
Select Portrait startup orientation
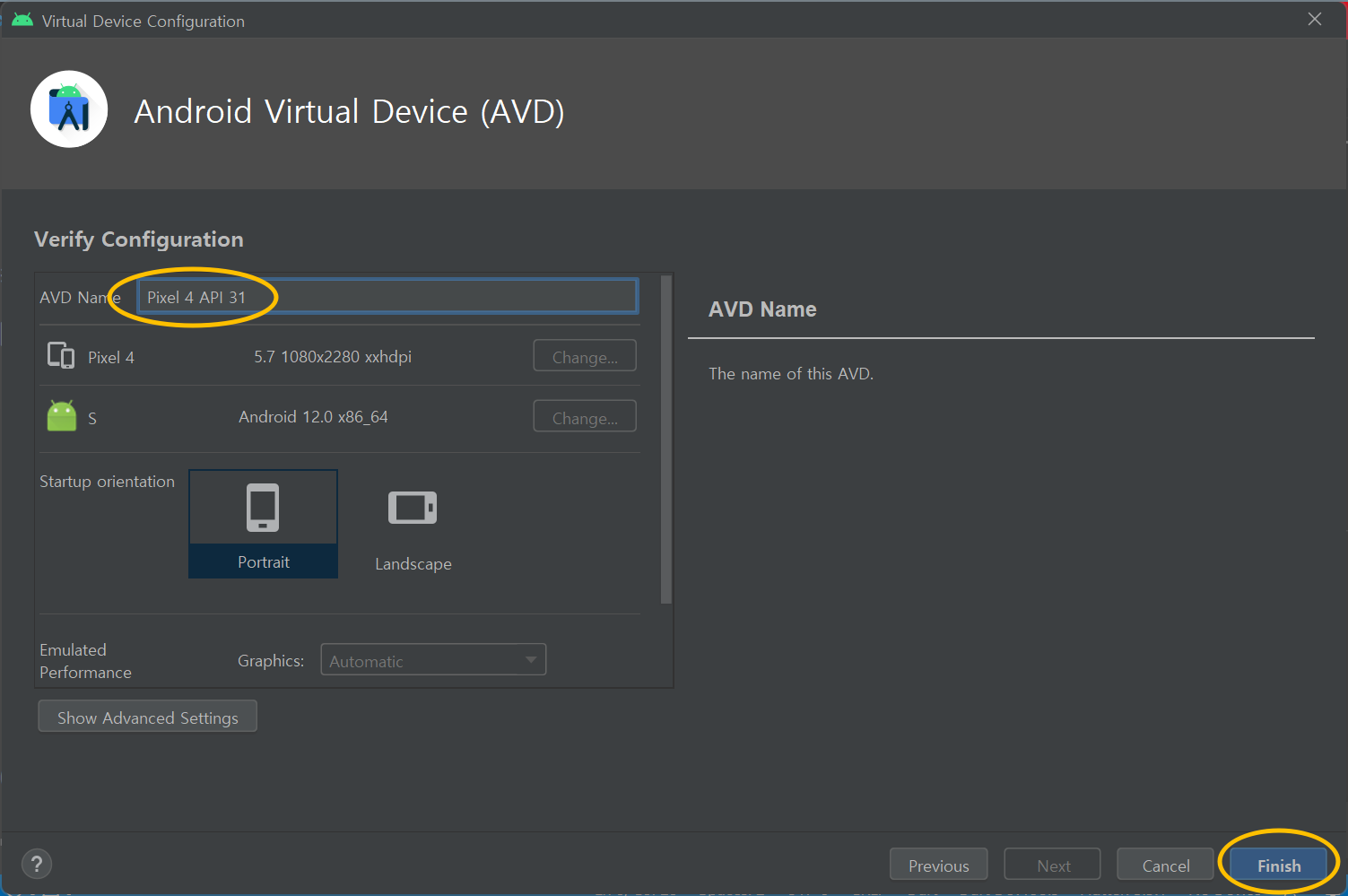pos(263,524)
